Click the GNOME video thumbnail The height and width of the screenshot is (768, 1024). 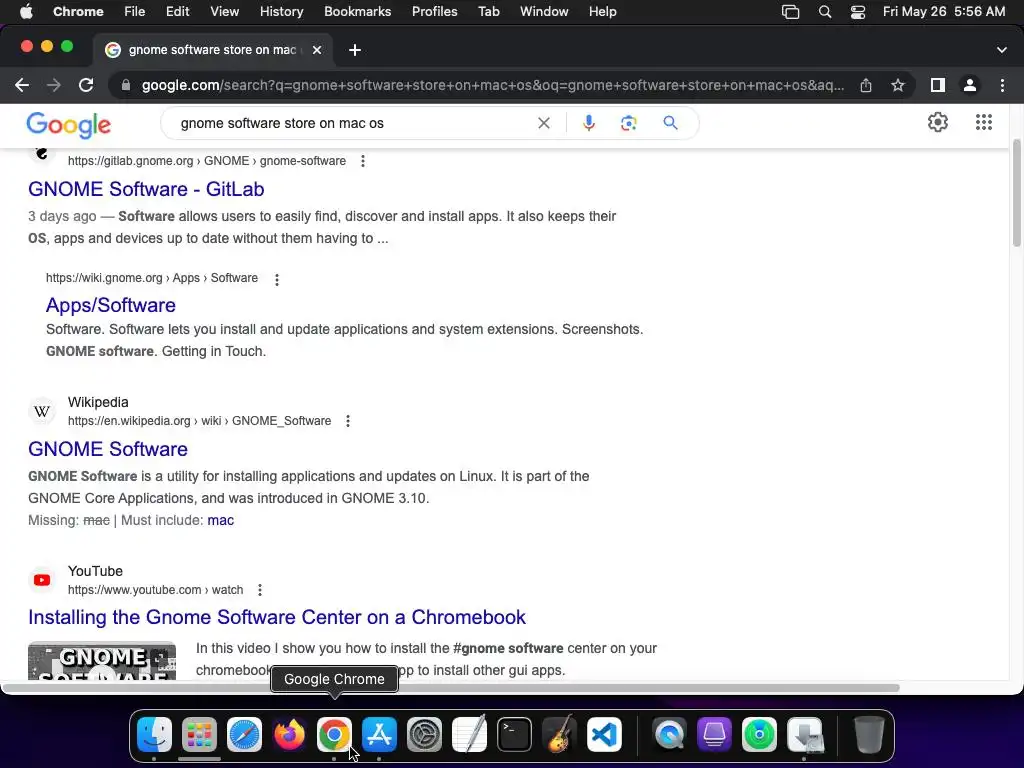pos(102,661)
